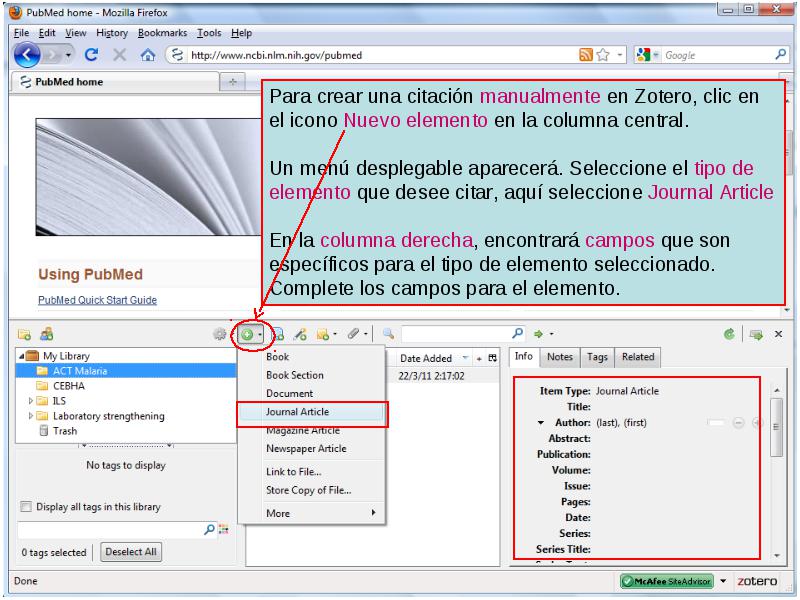This screenshot has width=800, height=600.
Task: Click the paperclip Attachment icon
Action: click(354, 334)
